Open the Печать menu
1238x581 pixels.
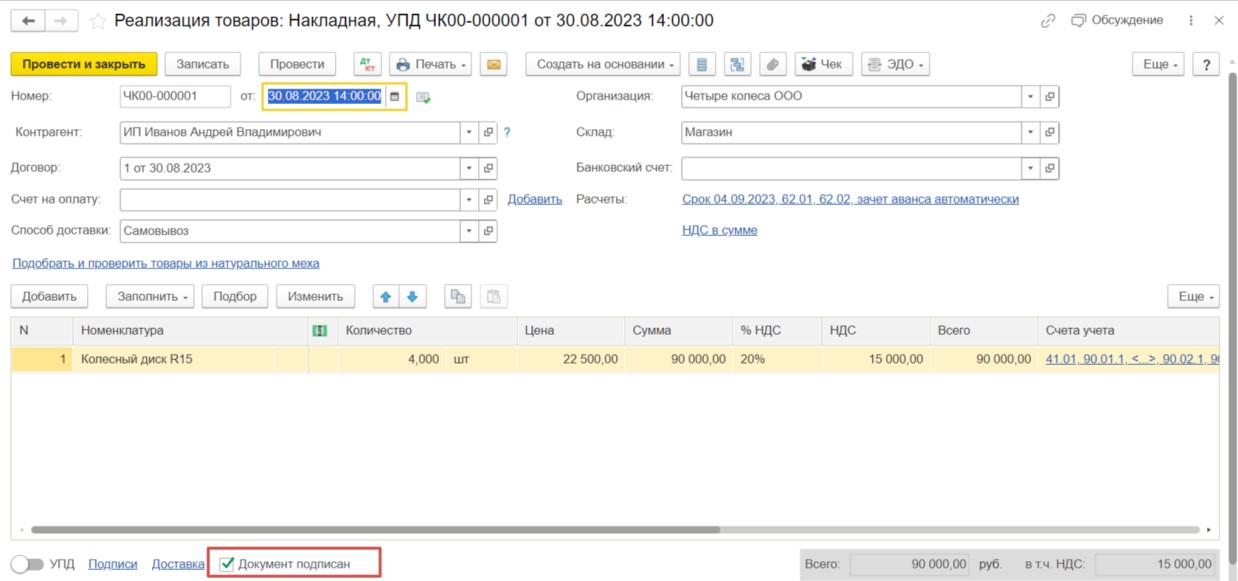[x=433, y=64]
